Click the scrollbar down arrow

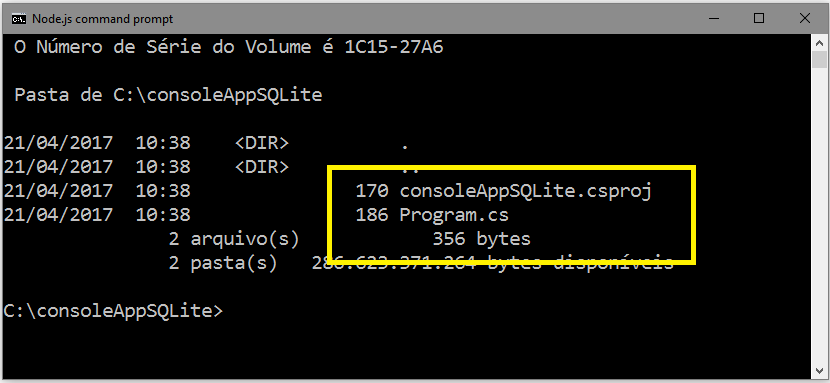[x=819, y=368]
